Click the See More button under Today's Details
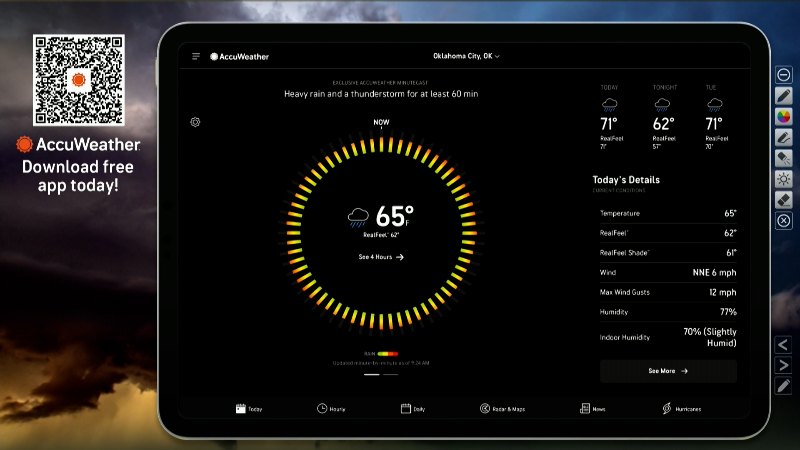This screenshot has width=800, height=450. pyautogui.click(x=668, y=371)
